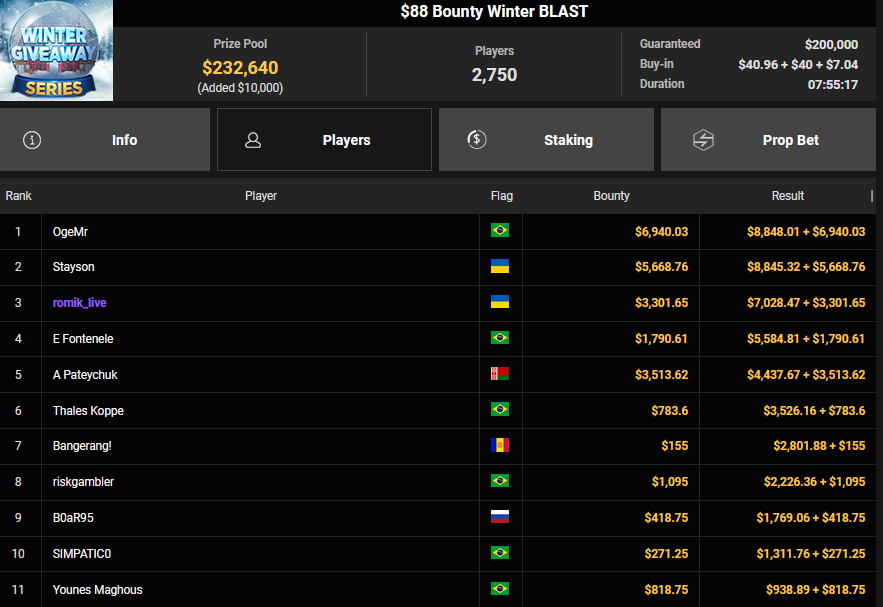Image resolution: width=883 pixels, height=607 pixels.
Task: Select player E Fontenele in the list
Action: [84, 339]
